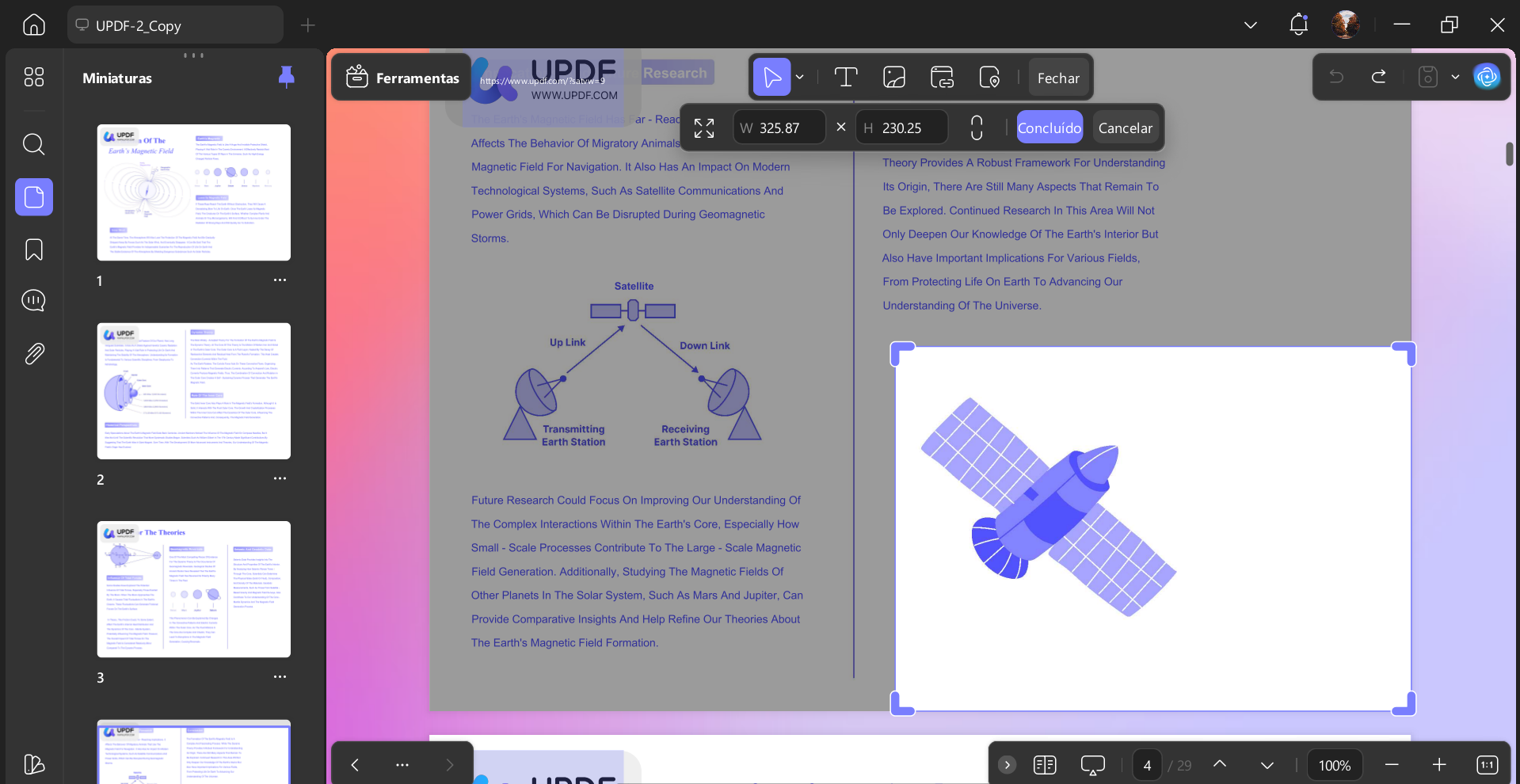Open page 1 options ellipsis
The height and width of the screenshot is (784, 1520).
(x=280, y=280)
